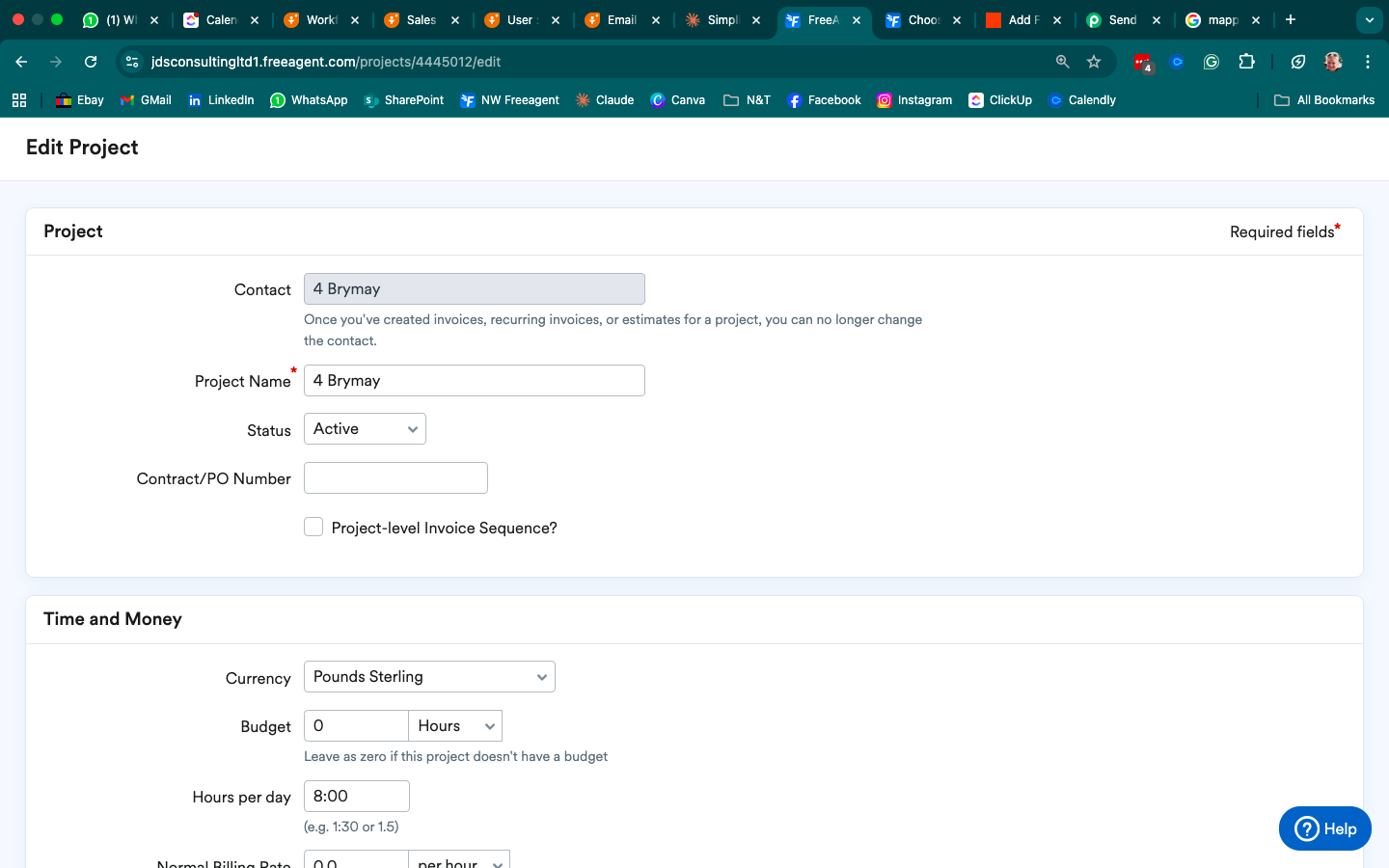Open the WhatsApp bookmark
Screen dimensions: 1389x868
(x=309, y=100)
